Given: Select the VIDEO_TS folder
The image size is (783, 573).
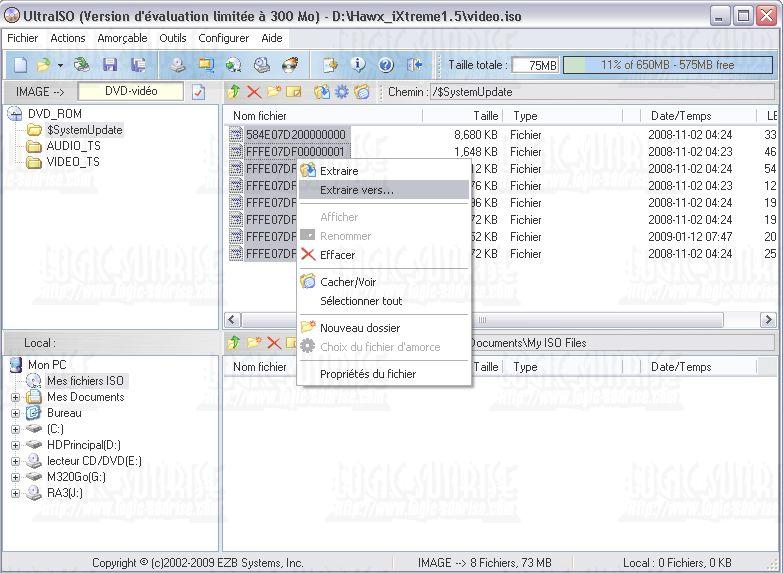Looking at the screenshot, I should 73,162.
